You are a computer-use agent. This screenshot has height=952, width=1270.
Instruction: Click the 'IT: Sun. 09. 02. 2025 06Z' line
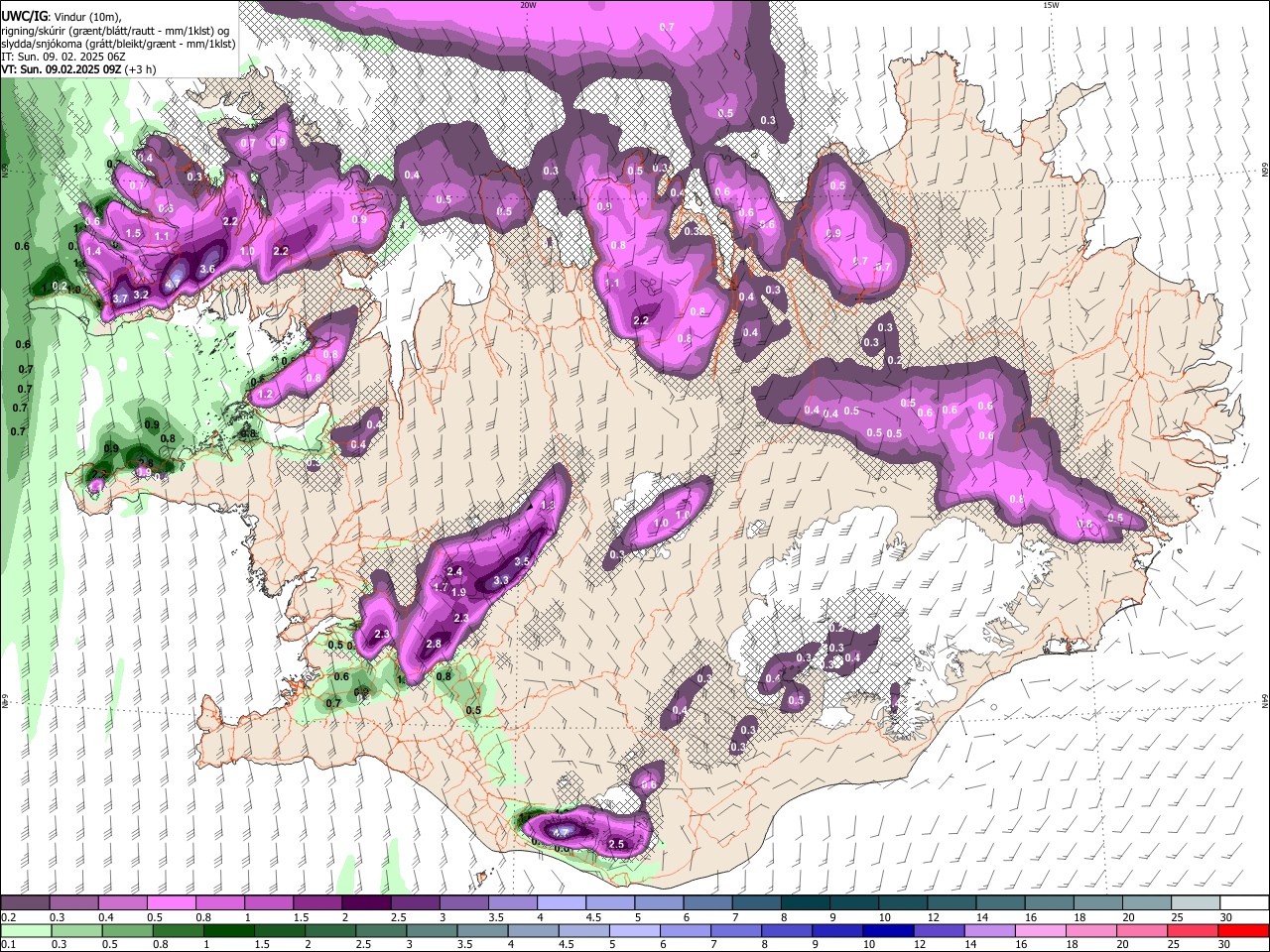tap(63, 57)
